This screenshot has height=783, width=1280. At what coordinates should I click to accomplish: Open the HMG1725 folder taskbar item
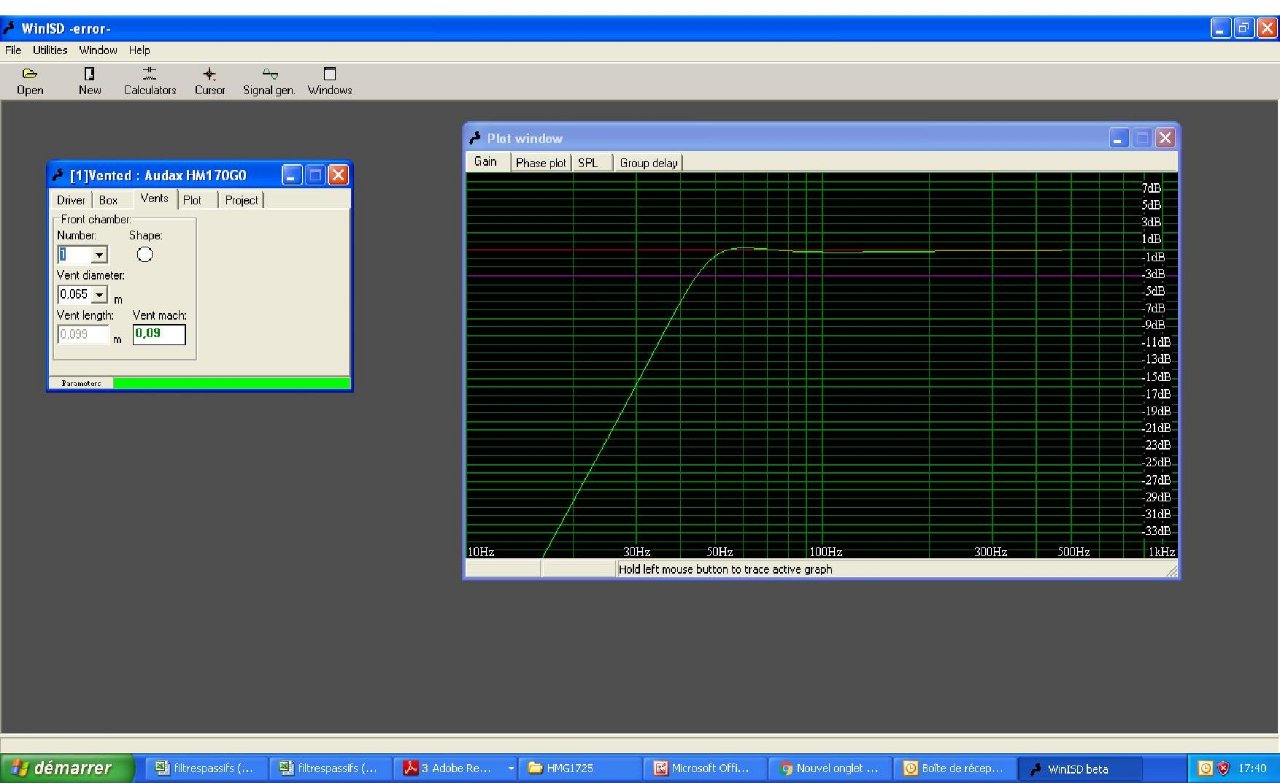point(582,768)
